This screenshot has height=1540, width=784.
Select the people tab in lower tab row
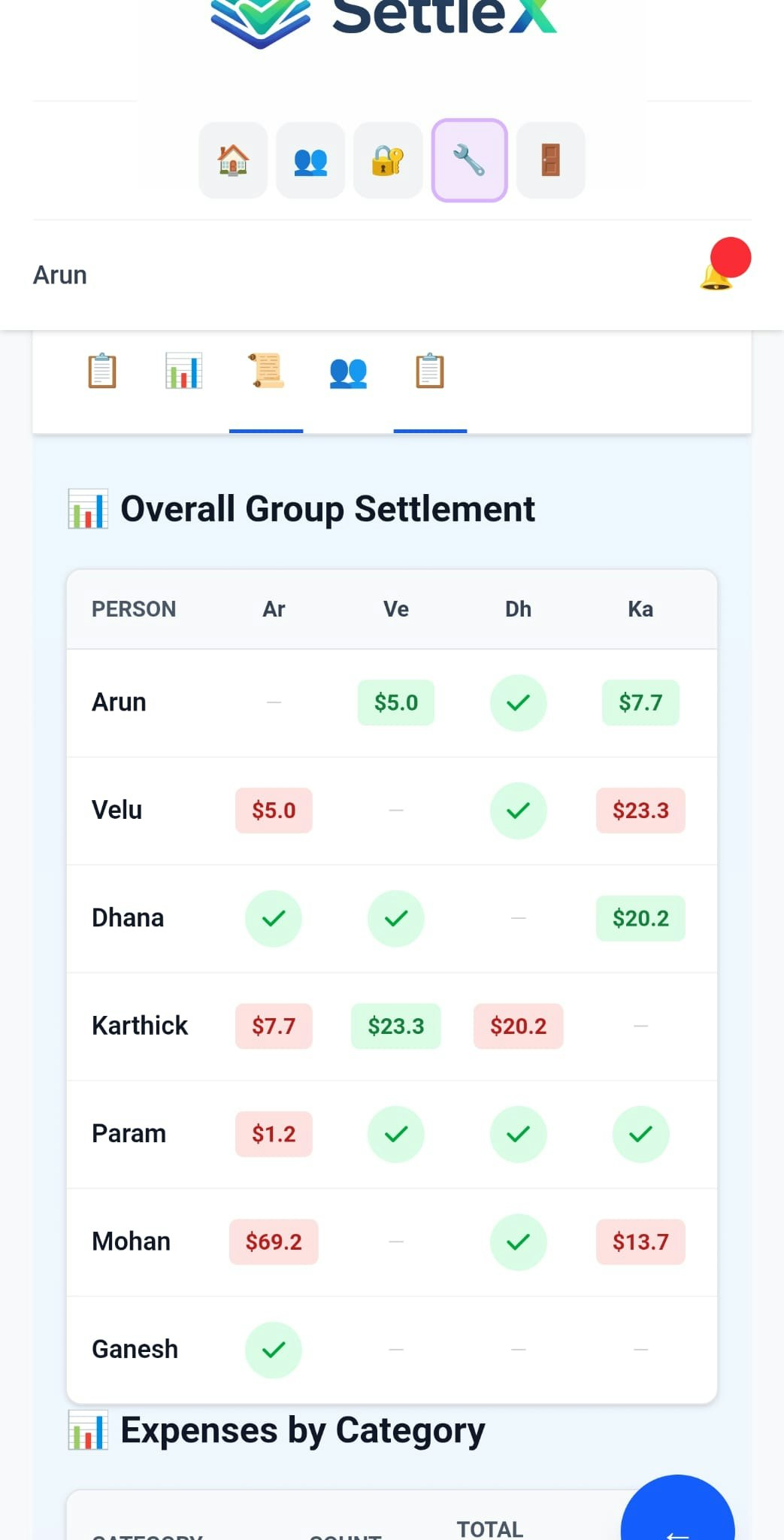(348, 371)
